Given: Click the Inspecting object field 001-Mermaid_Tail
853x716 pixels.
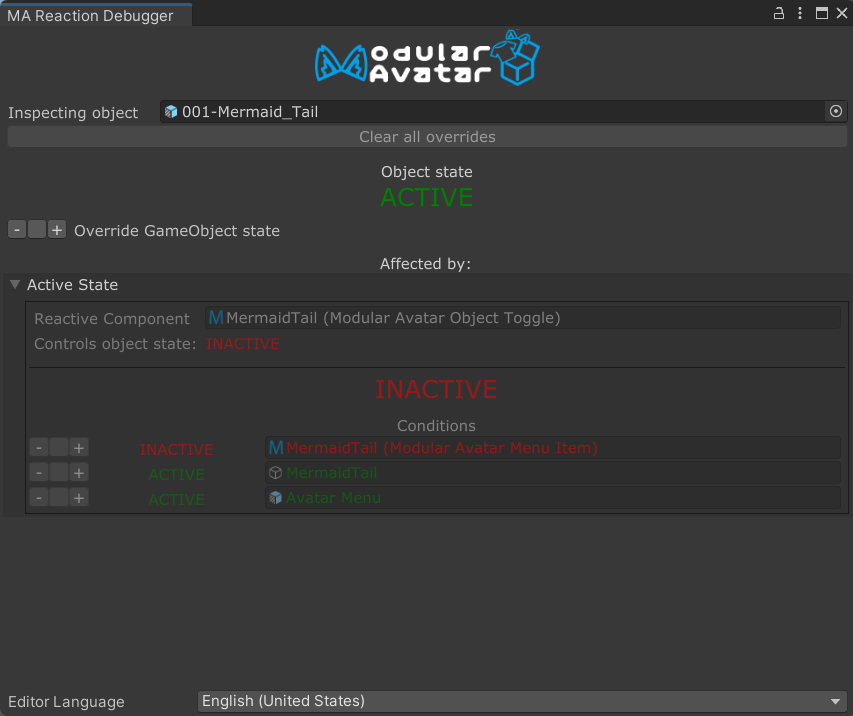Looking at the screenshot, I should pos(493,112).
